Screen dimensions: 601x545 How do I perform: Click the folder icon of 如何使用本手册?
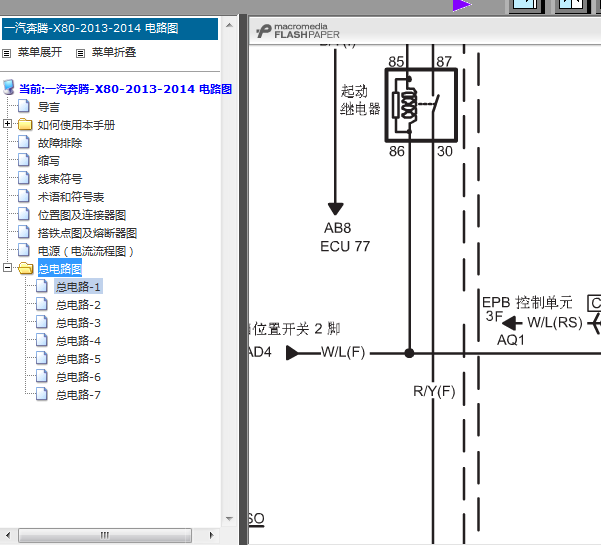coord(25,124)
